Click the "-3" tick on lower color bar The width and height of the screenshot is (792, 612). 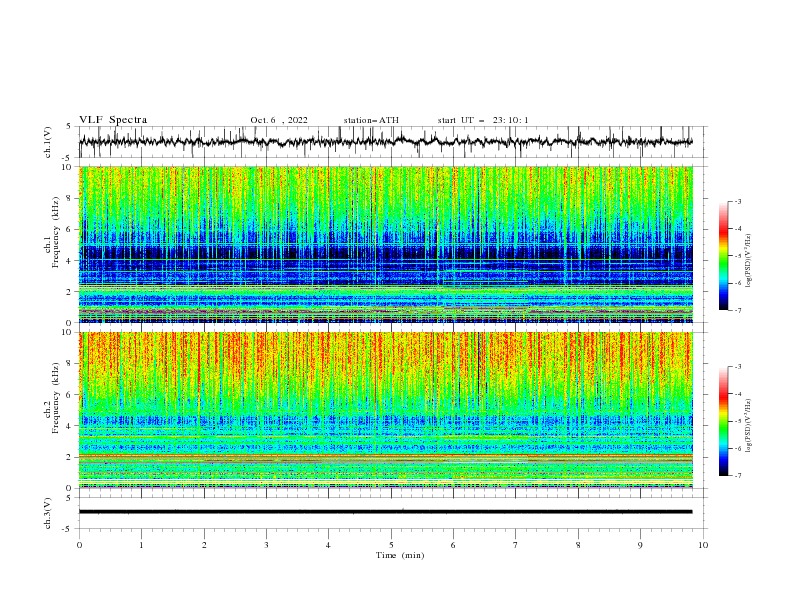738,367
